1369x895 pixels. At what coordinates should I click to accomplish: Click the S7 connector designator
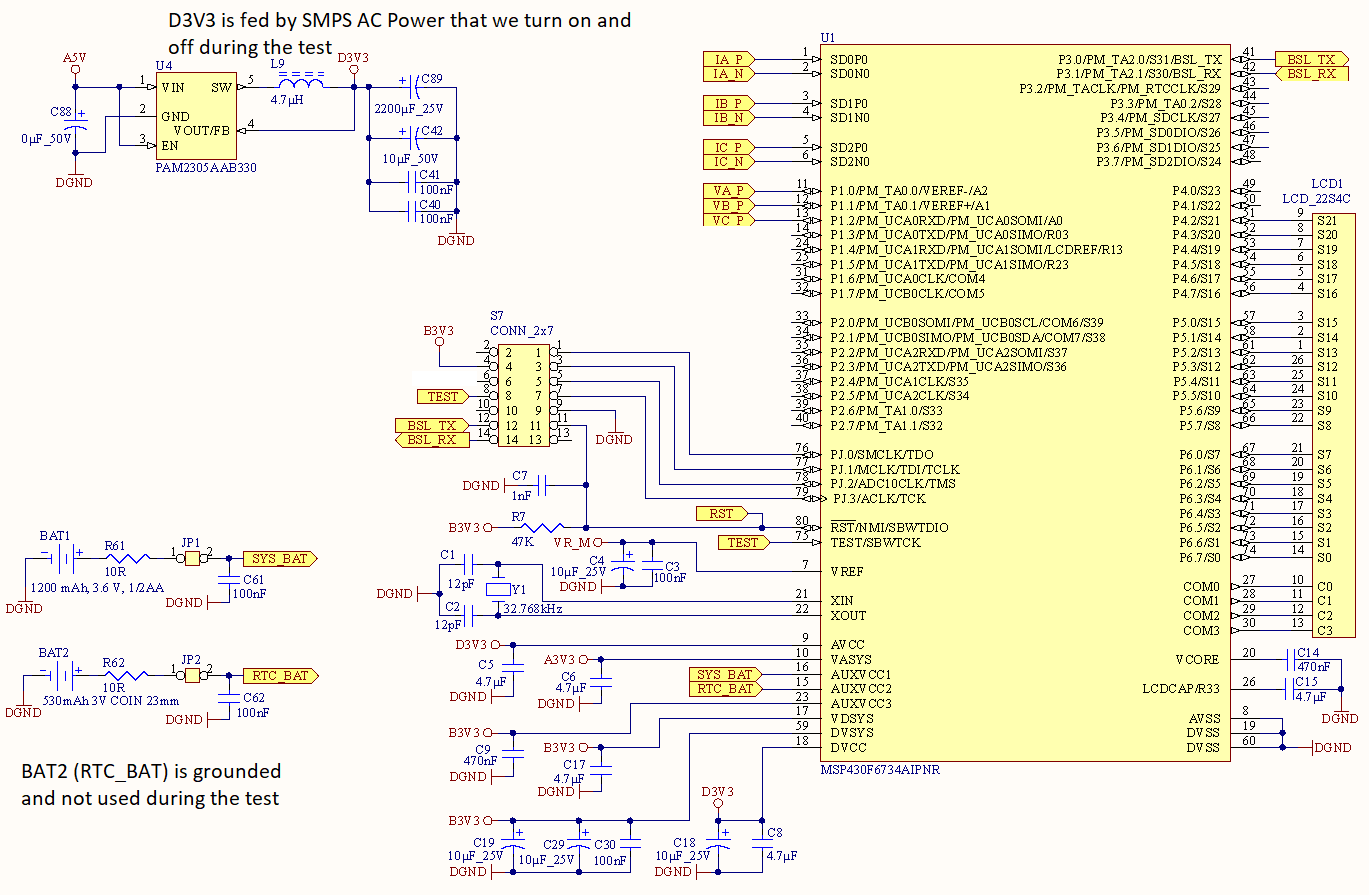[x=496, y=316]
